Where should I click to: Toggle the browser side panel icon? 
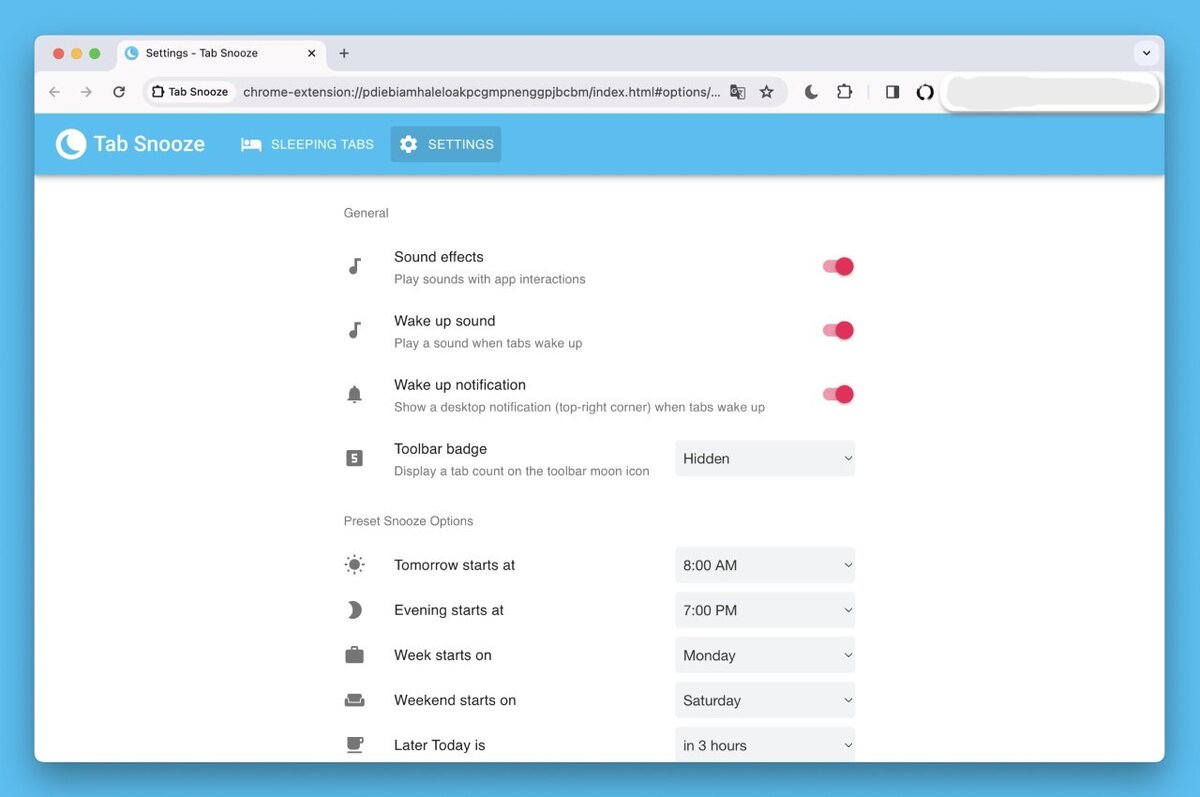(893, 92)
